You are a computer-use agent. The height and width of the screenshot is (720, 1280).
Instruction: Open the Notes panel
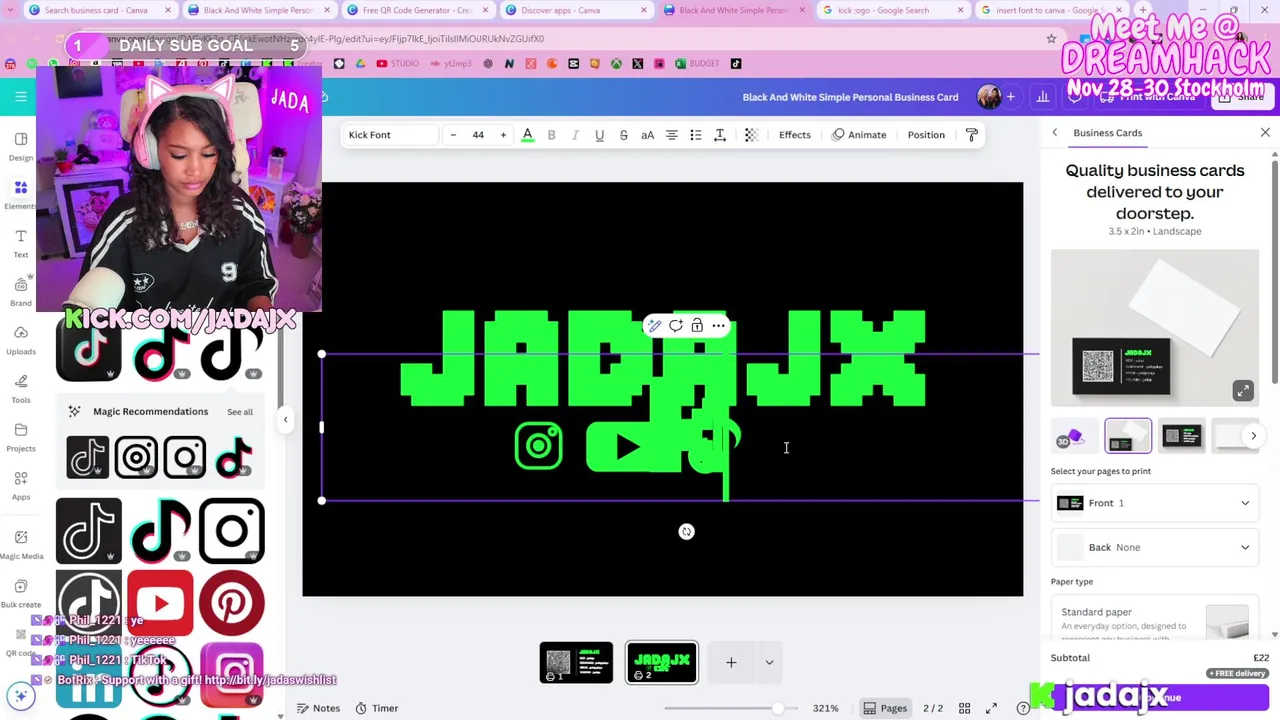click(x=318, y=708)
